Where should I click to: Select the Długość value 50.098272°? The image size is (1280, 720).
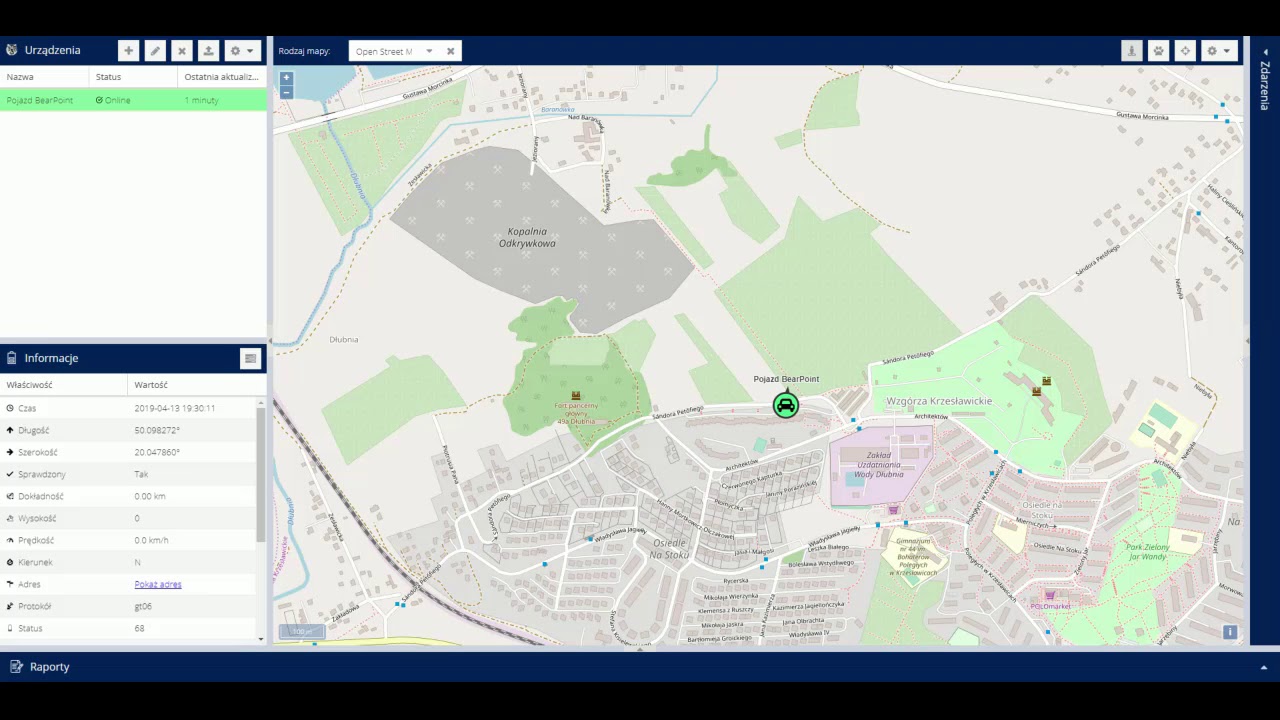[x=157, y=430]
